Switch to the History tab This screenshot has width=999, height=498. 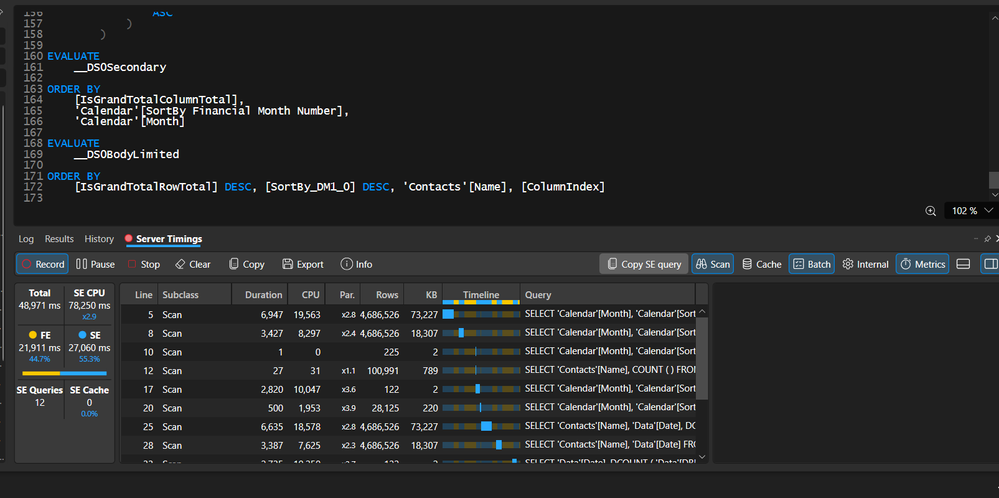point(99,239)
